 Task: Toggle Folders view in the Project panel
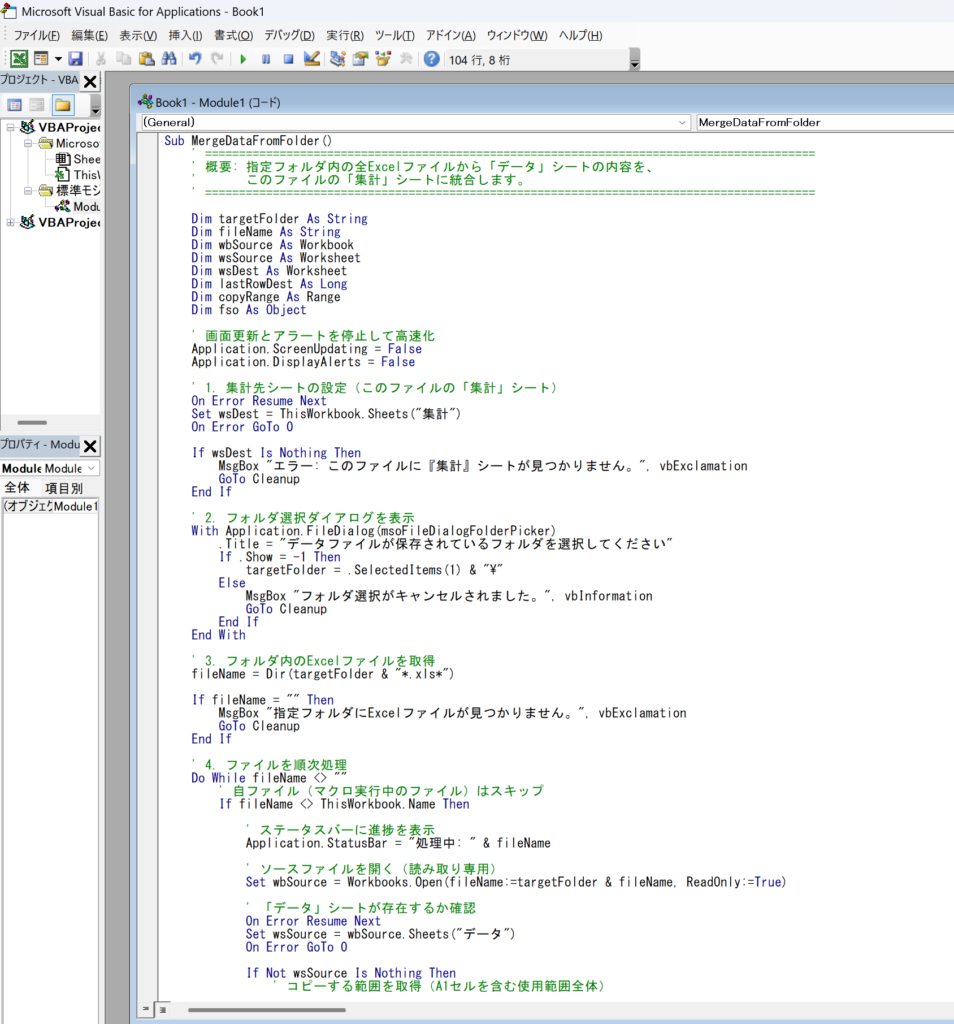[x=63, y=105]
